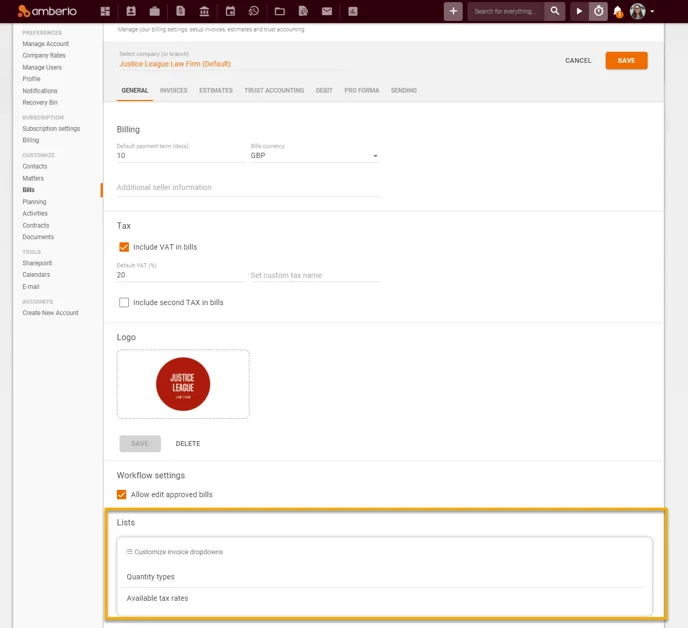
Task: Click the Set custom tax name field
Action: [315, 275]
